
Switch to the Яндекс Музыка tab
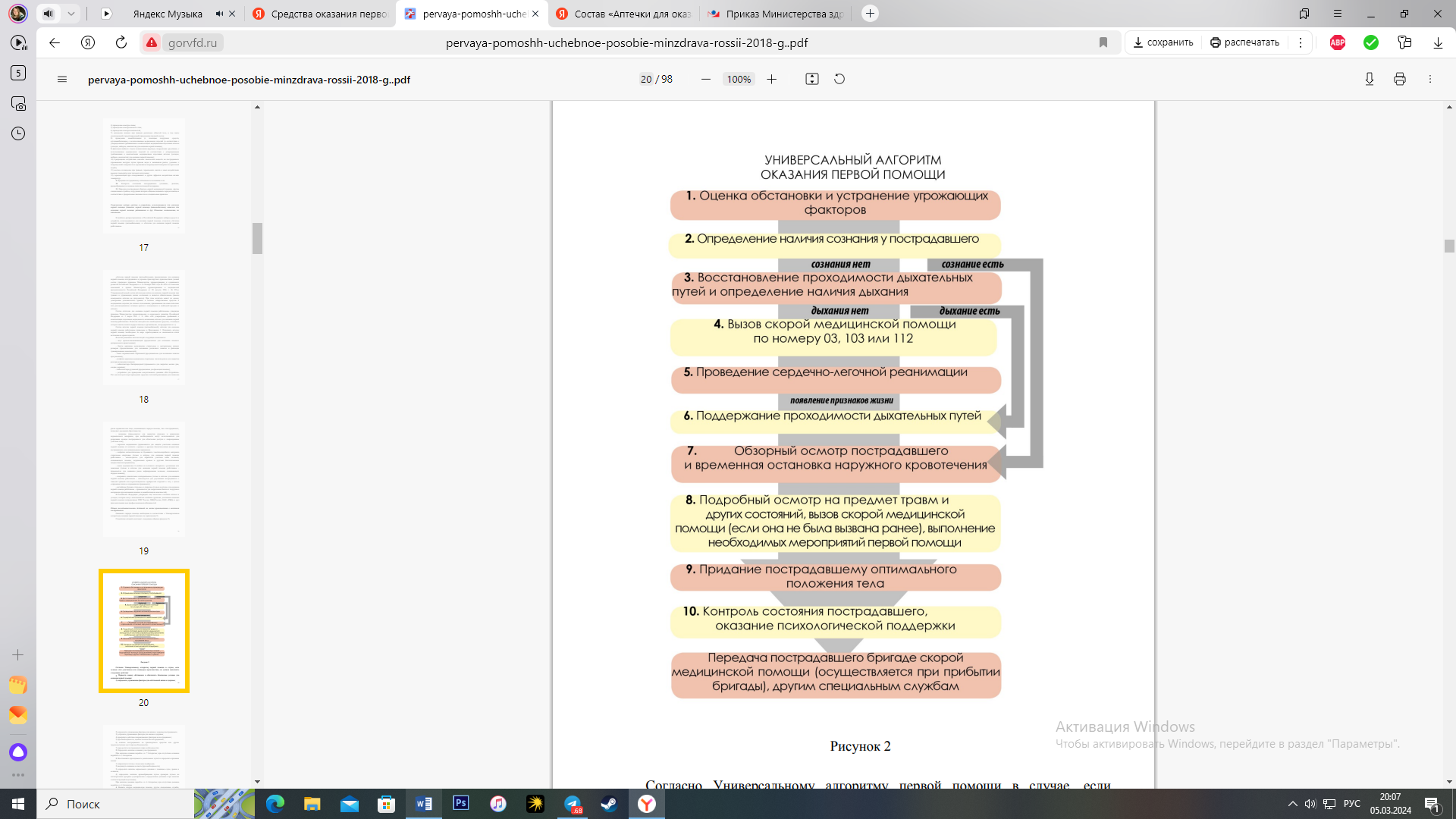[x=167, y=14]
